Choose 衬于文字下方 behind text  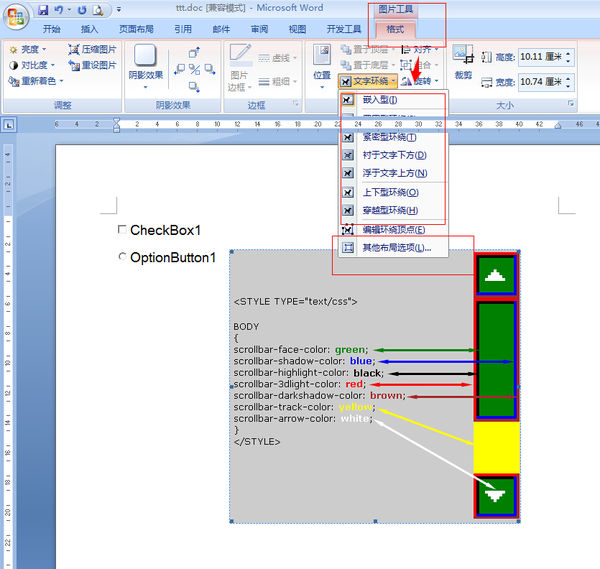click(394, 155)
